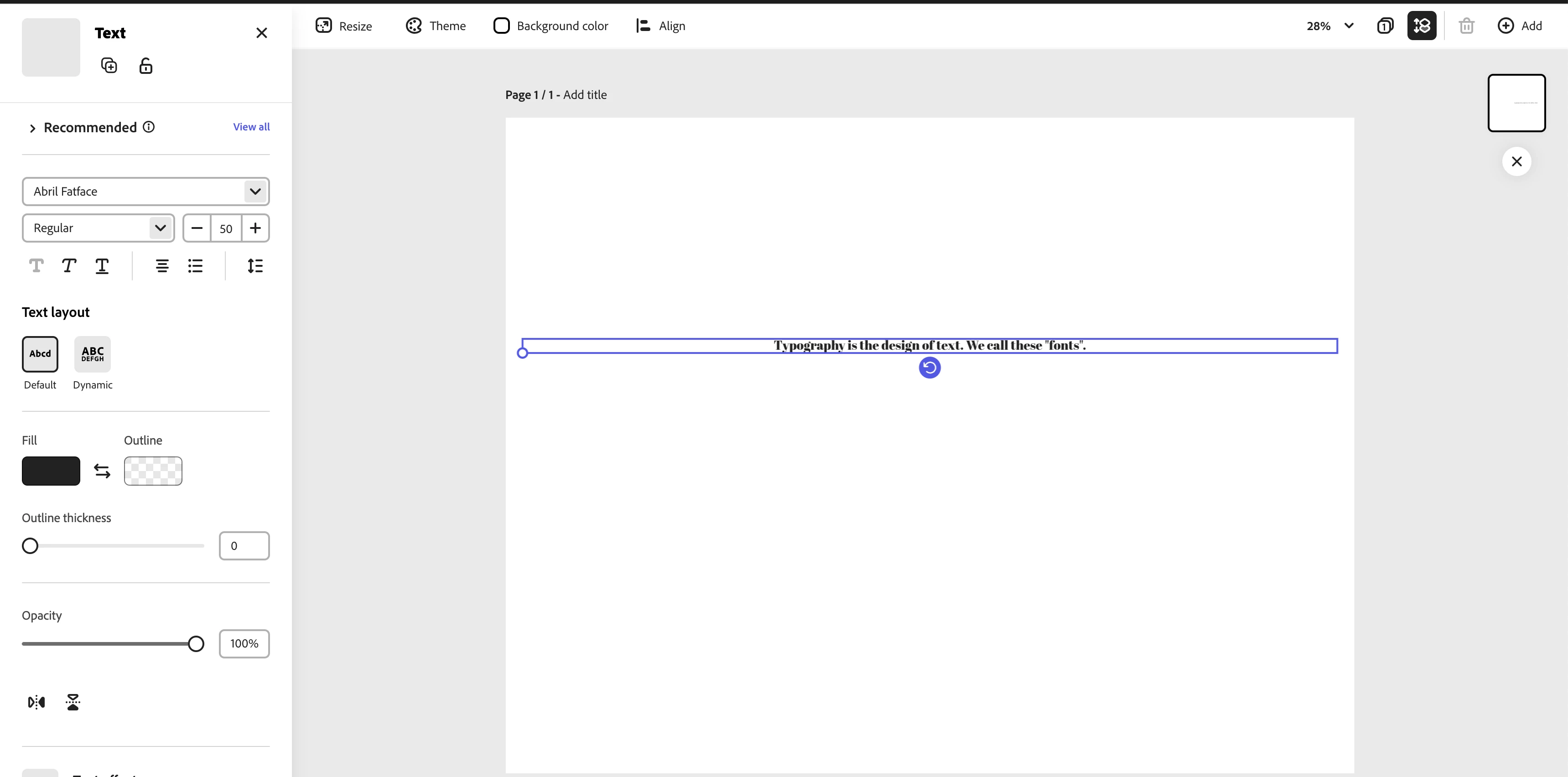Open the Resize menu

[344, 26]
